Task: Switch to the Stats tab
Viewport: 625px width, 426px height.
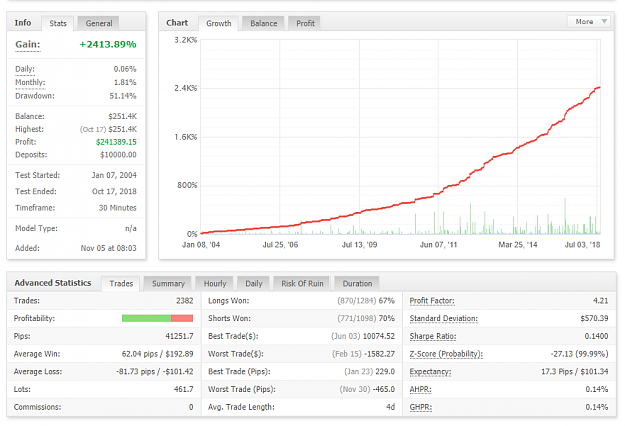Action: [58, 24]
